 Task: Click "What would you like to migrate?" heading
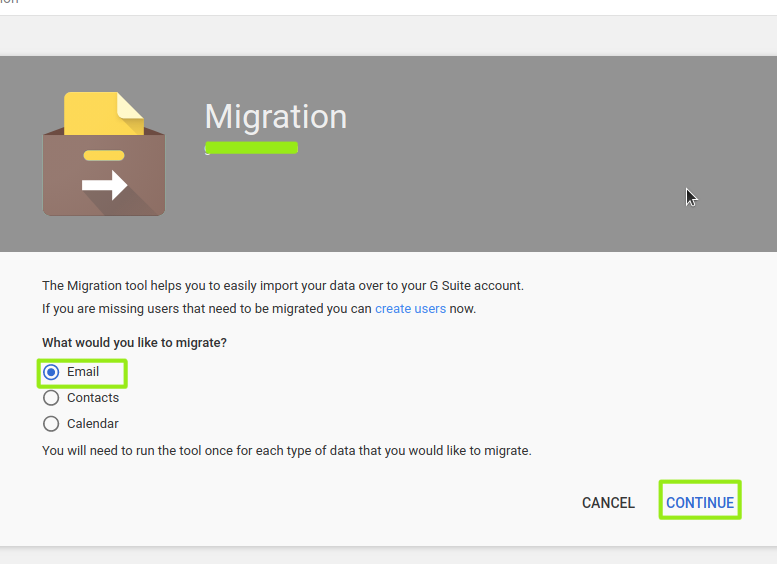(134, 343)
